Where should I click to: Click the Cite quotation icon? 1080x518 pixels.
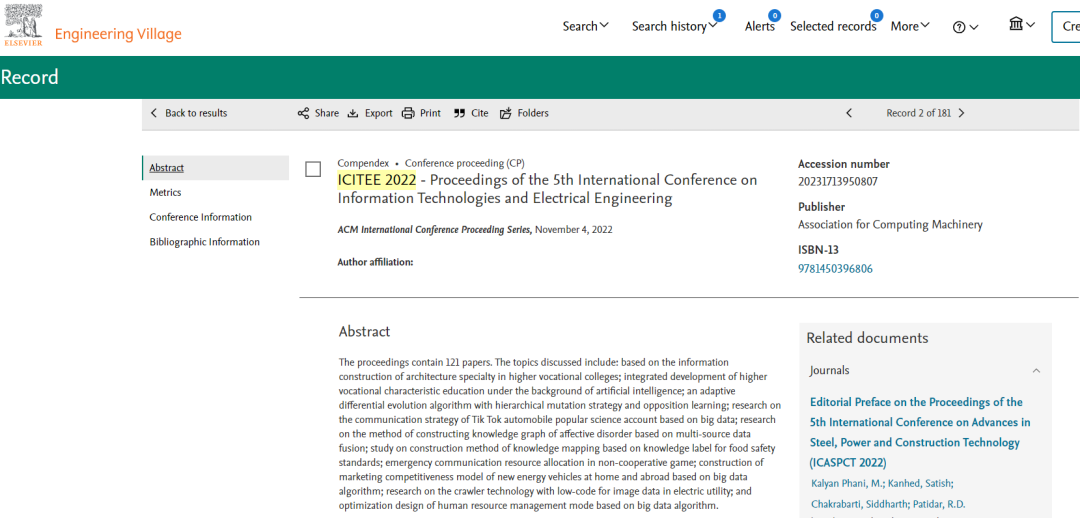(x=459, y=113)
